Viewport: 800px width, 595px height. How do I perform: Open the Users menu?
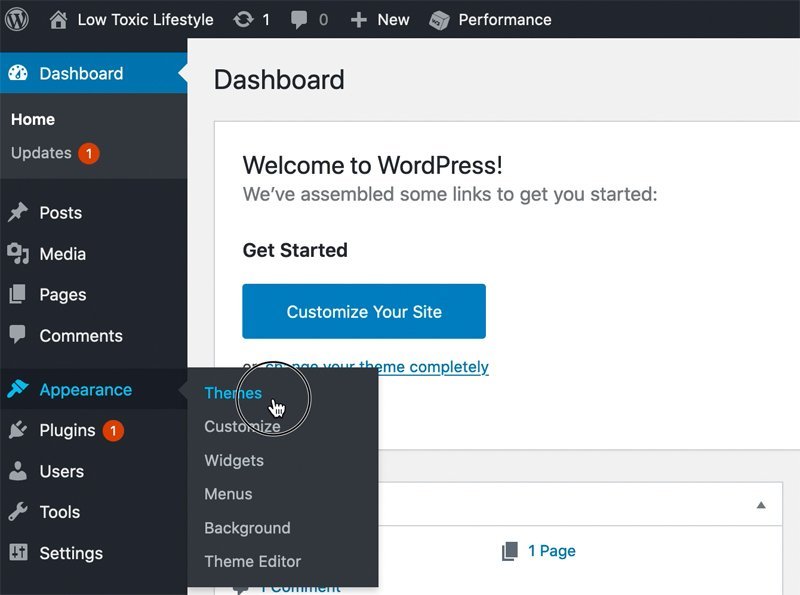click(x=94, y=471)
